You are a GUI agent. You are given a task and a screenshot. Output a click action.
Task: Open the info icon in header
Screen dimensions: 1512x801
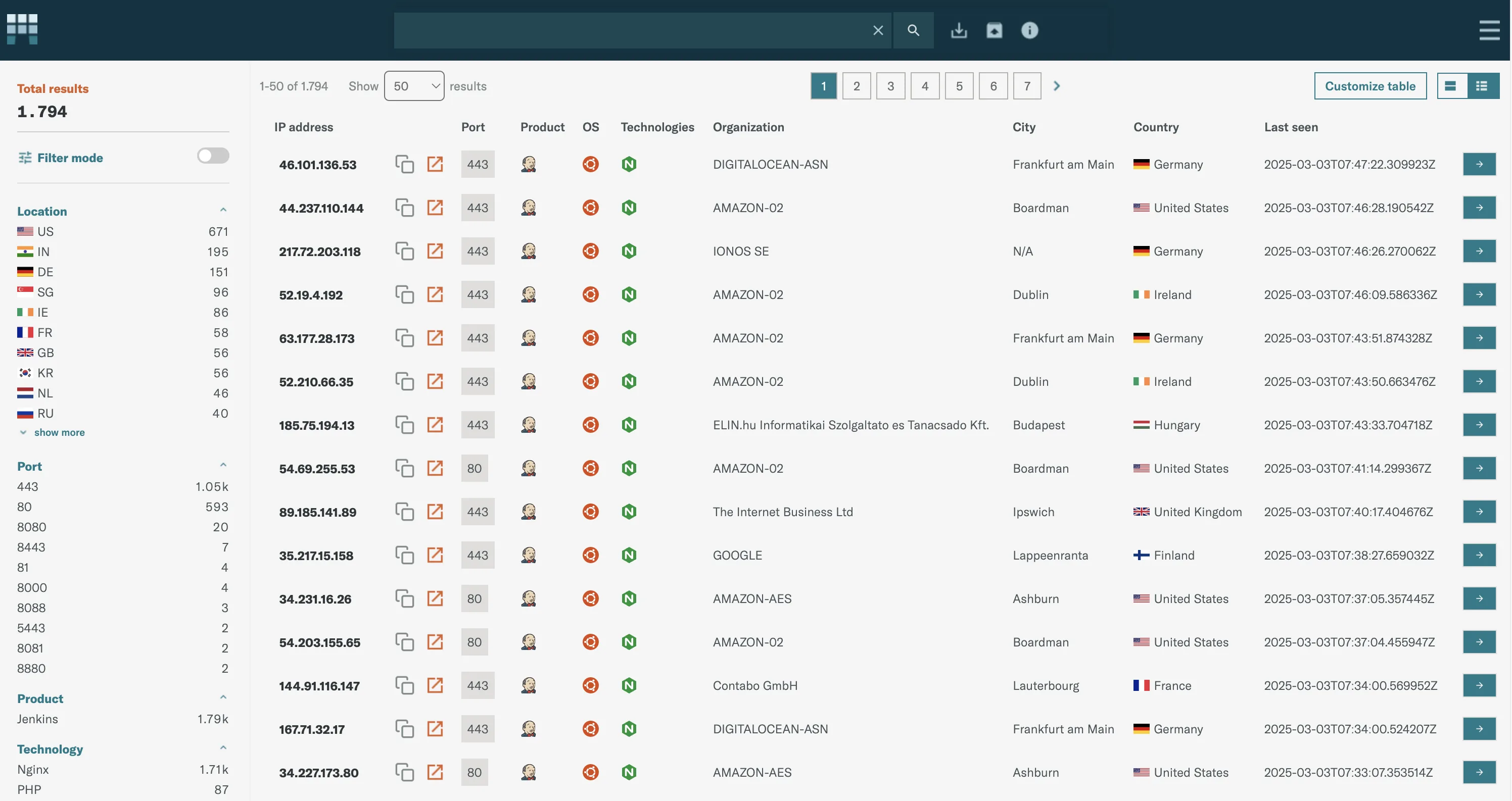1029,30
